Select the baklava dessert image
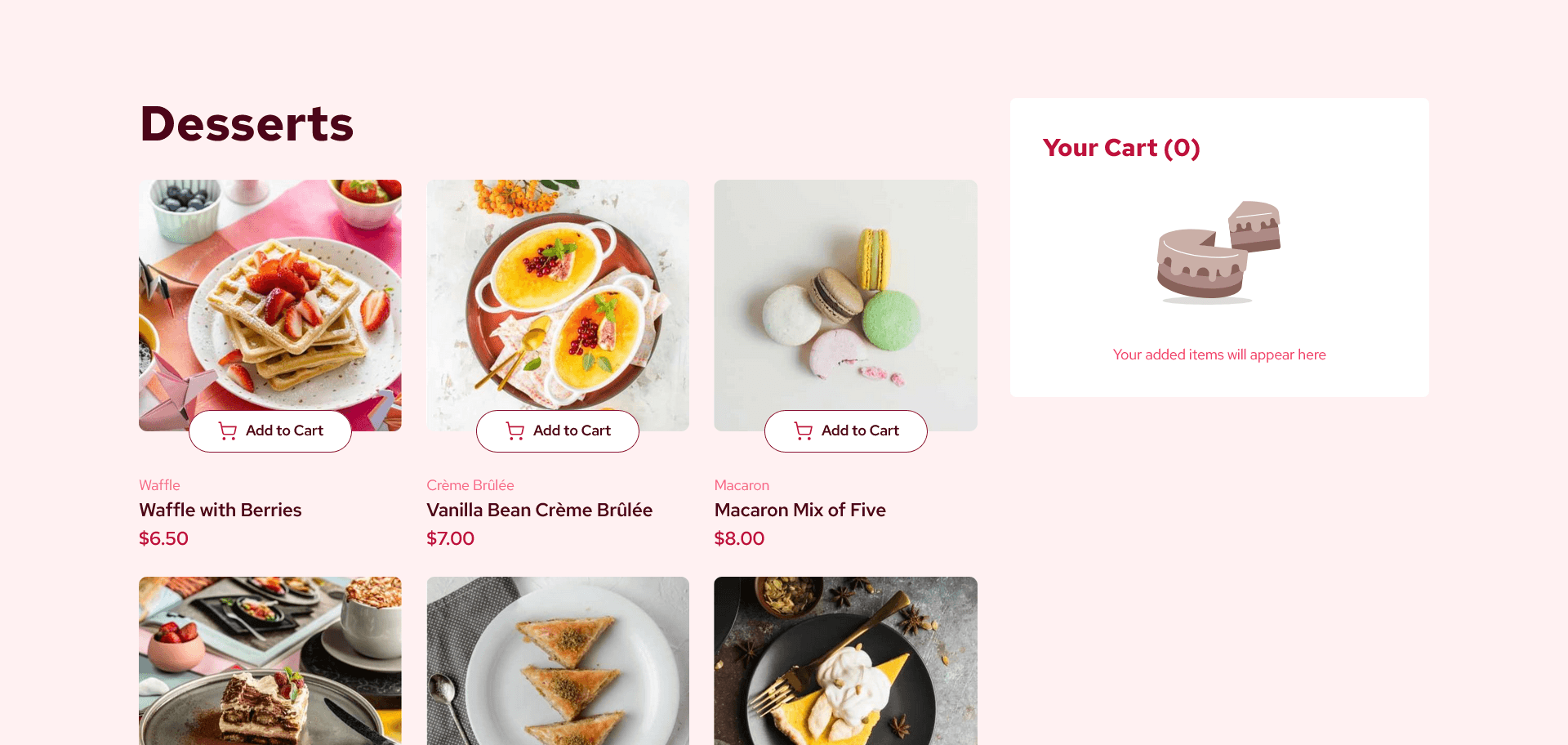The height and width of the screenshot is (745, 1568). click(558, 661)
